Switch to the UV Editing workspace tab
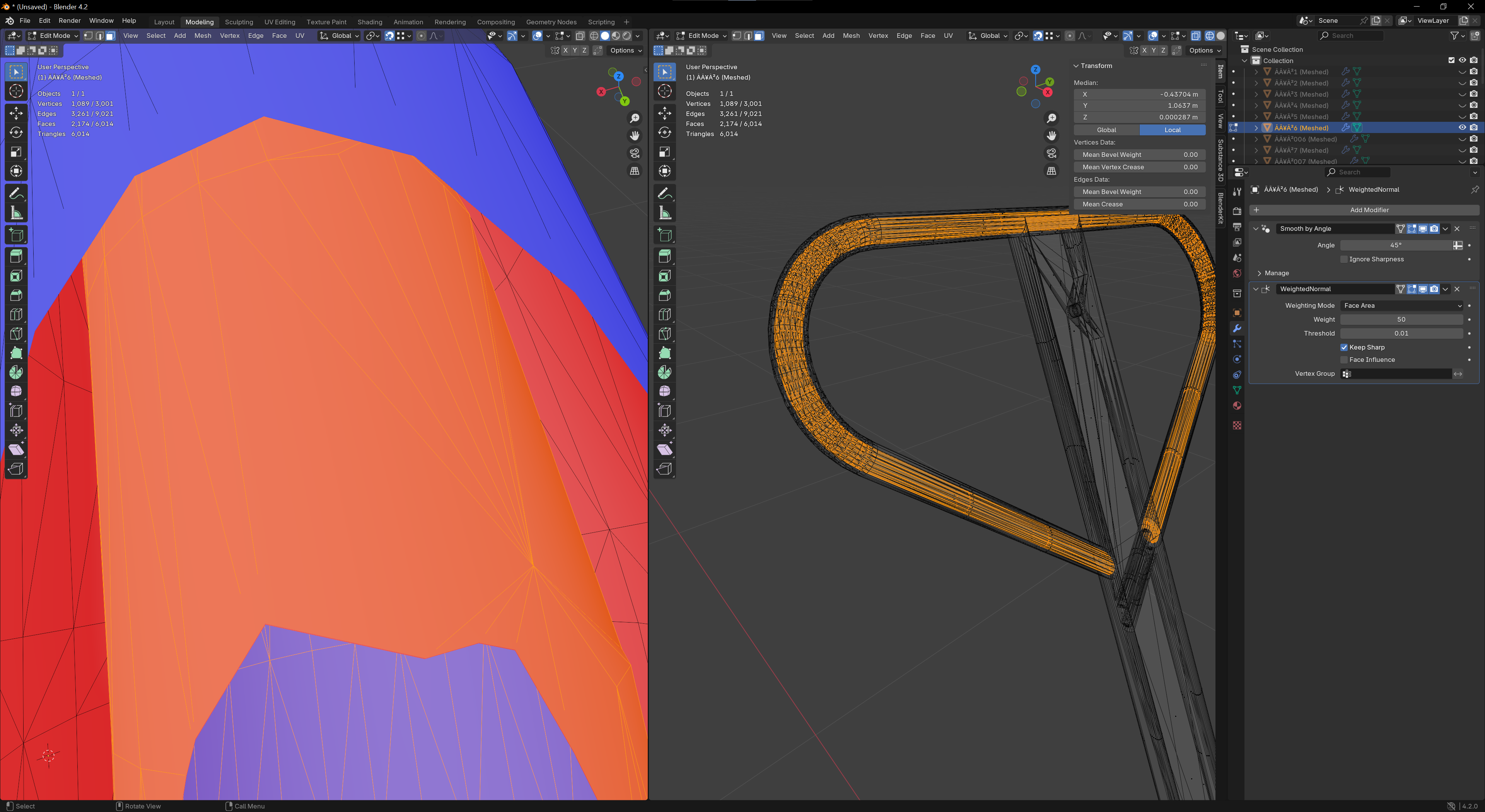Image resolution: width=1485 pixels, height=812 pixels. tap(280, 22)
